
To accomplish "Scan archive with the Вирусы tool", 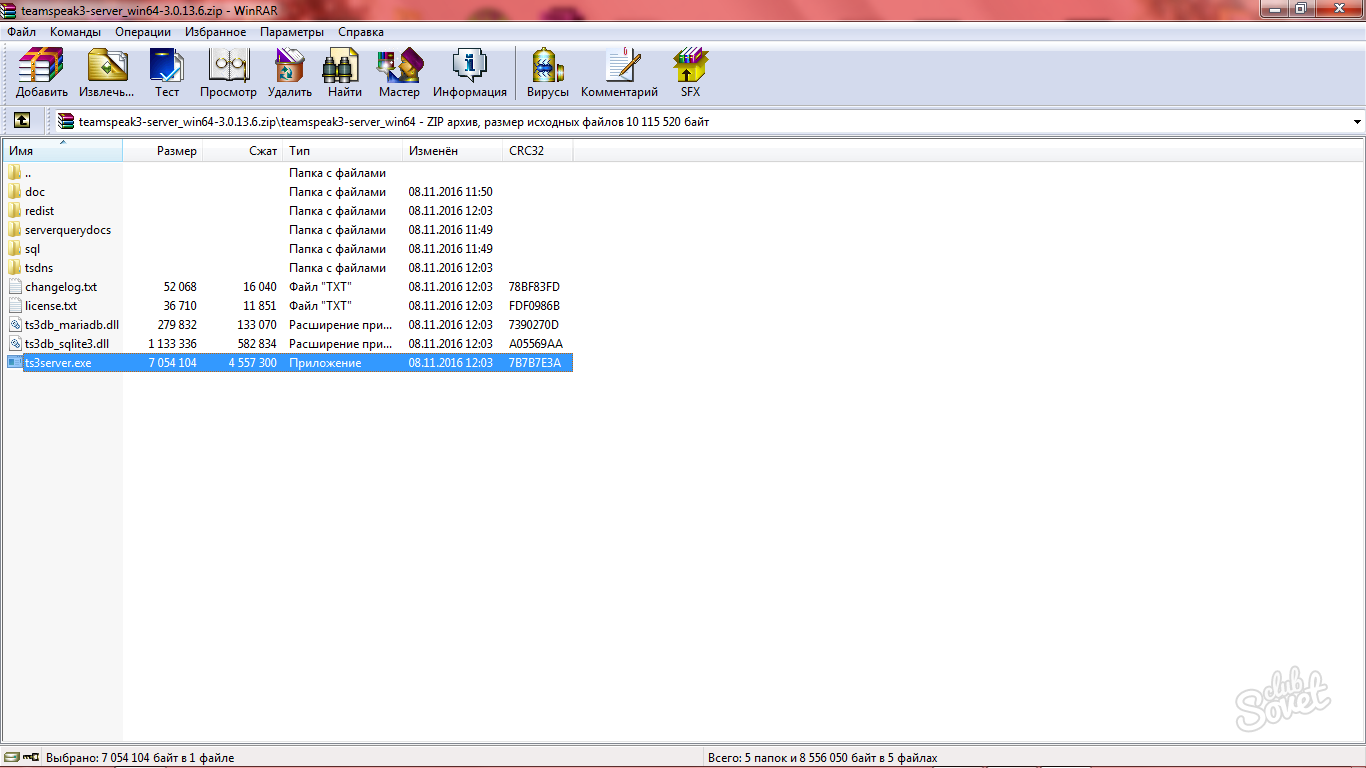I will click(x=547, y=73).
